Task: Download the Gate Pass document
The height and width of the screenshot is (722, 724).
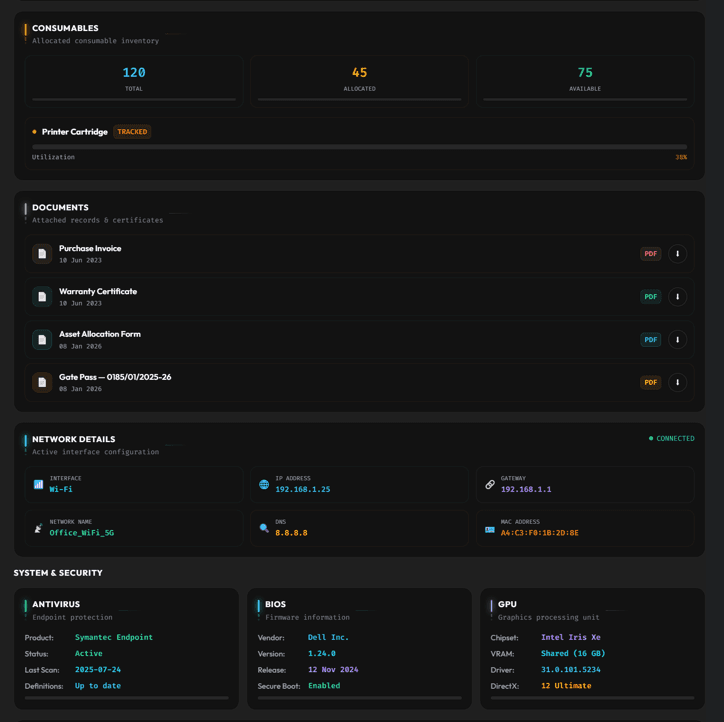Action: [x=677, y=382]
